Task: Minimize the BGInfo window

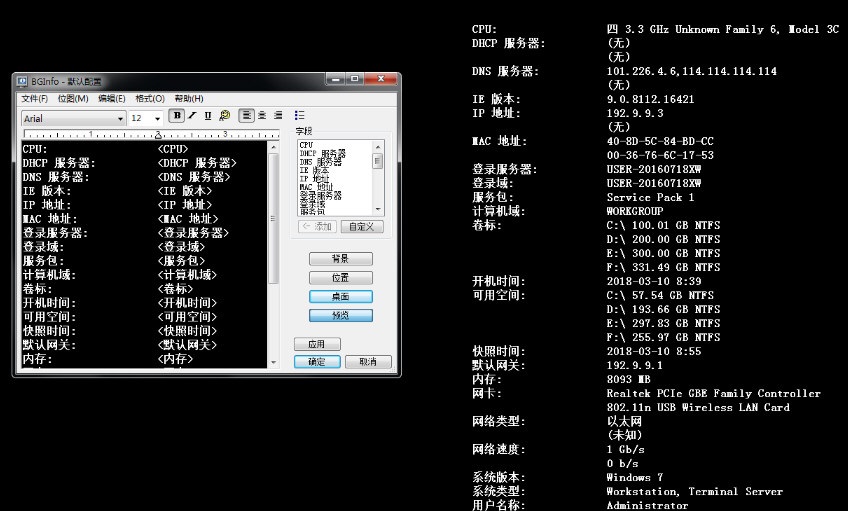Action: 335,79
